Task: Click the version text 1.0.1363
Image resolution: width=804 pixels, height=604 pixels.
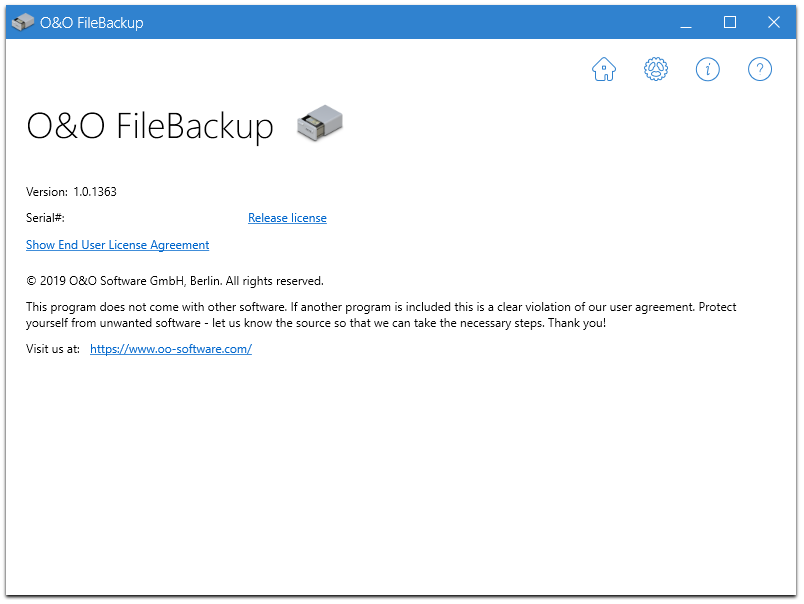Action: tap(95, 192)
